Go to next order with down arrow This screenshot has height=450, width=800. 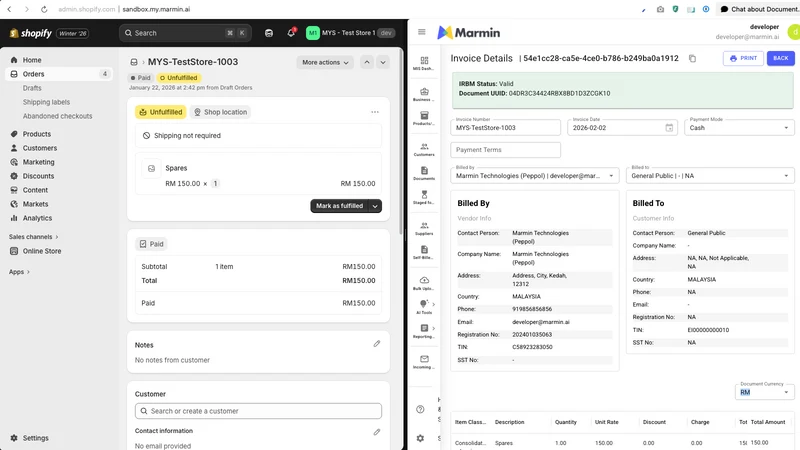(x=383, y=62)
